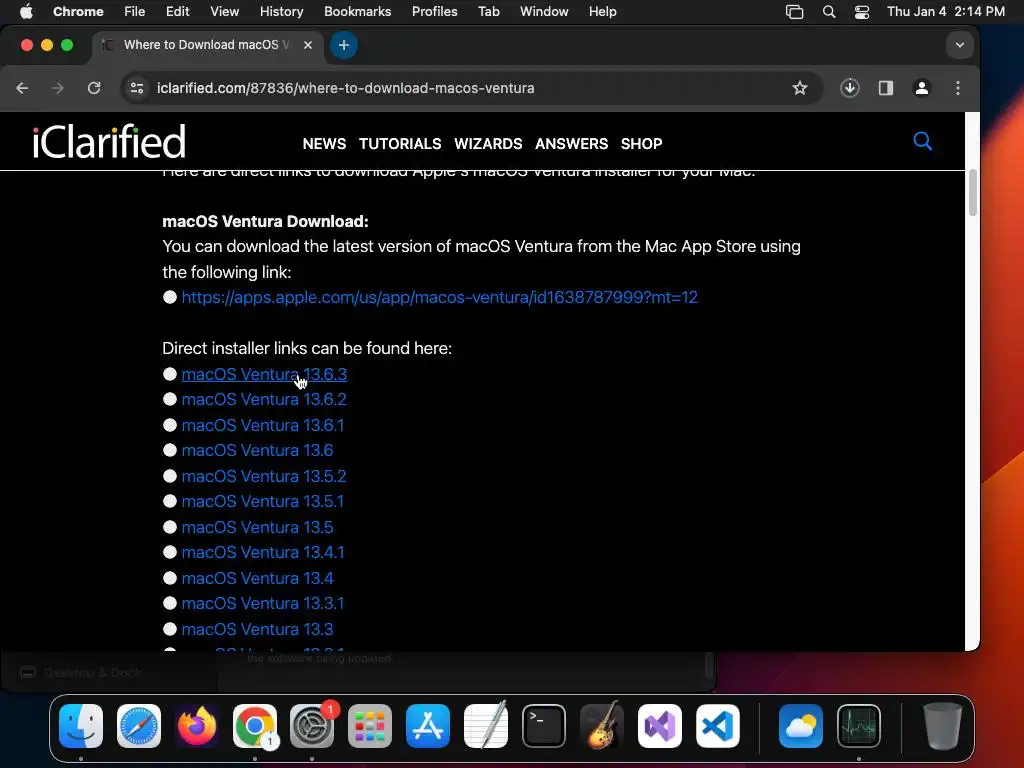Viewport: 1024px width, 768px height.
Task: Open the Window menu
Action: click(544, 12)
